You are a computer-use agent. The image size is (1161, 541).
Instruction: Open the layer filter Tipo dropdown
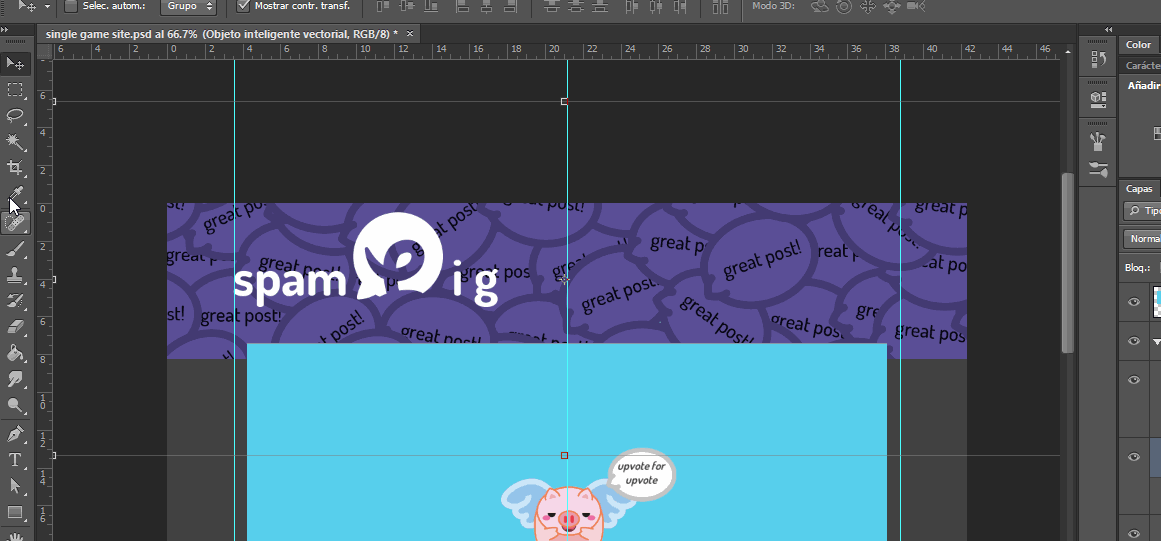click(1142, 210)
